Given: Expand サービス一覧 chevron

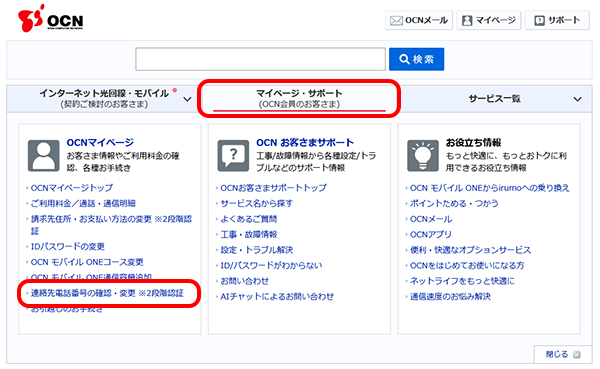Looking at the screenshot, I should coord(577,99).
